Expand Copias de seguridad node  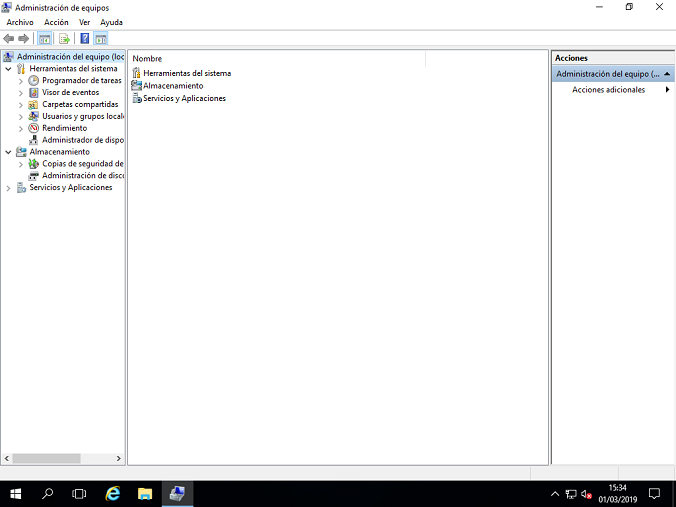(x=21, y=164)
